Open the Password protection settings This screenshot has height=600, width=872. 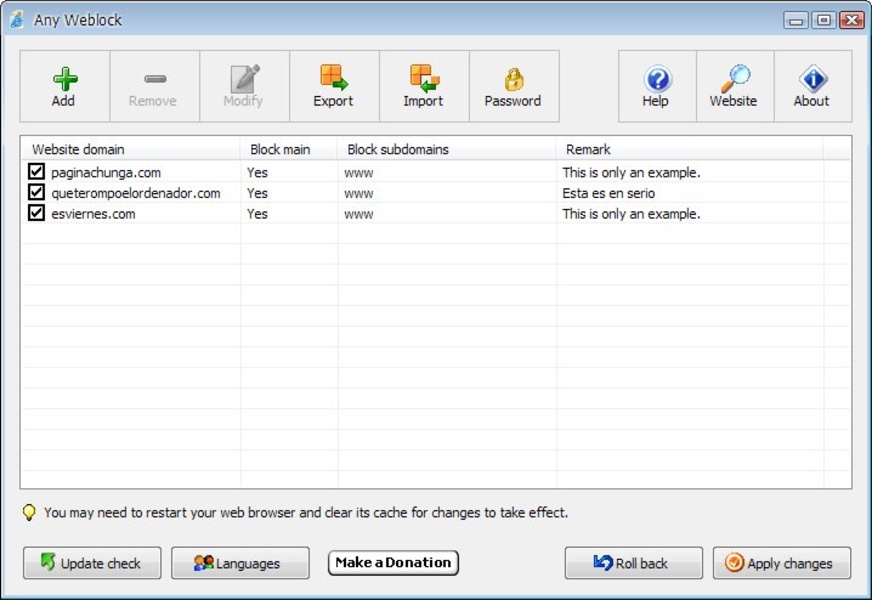[x=513, y=85]
